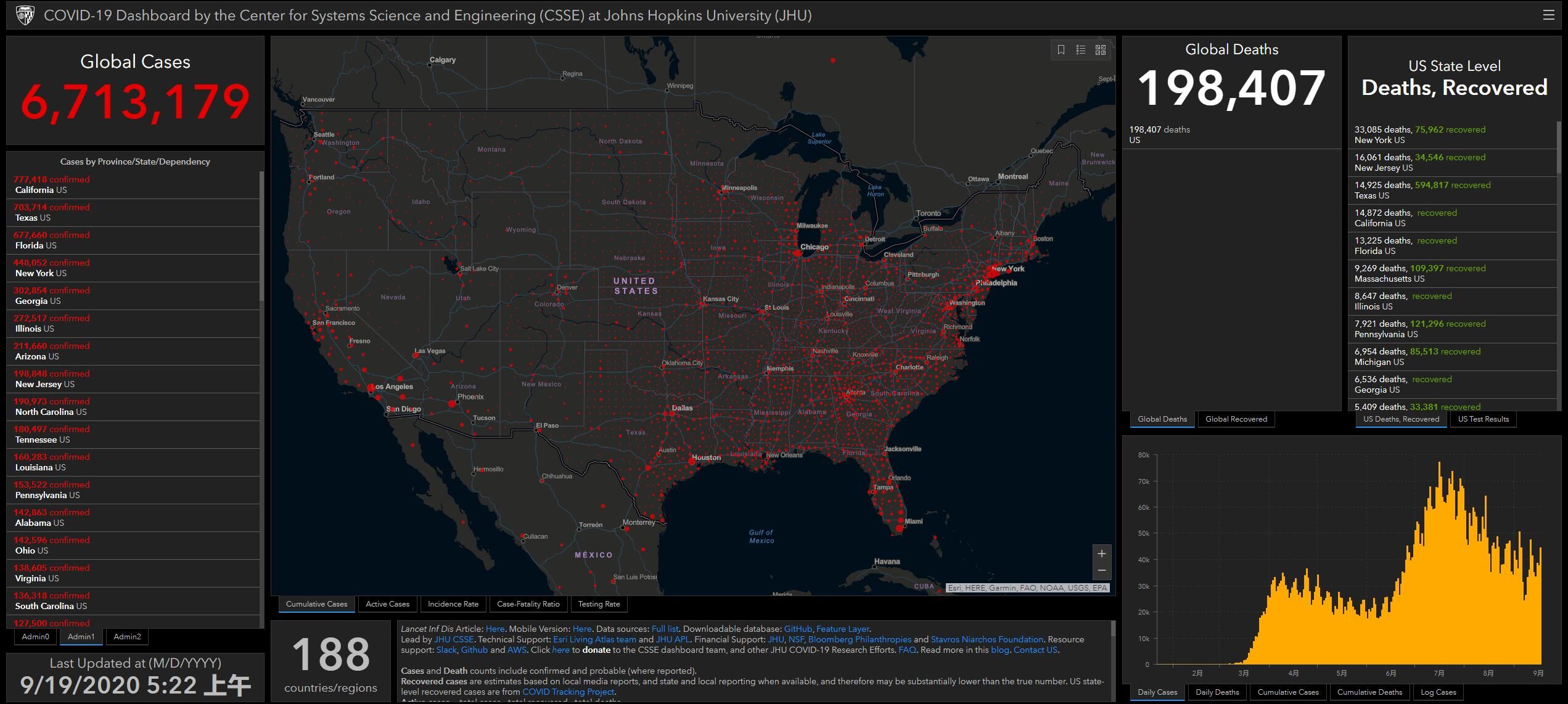
Task: Select the Admin2 tab
Action: point(127,636)
